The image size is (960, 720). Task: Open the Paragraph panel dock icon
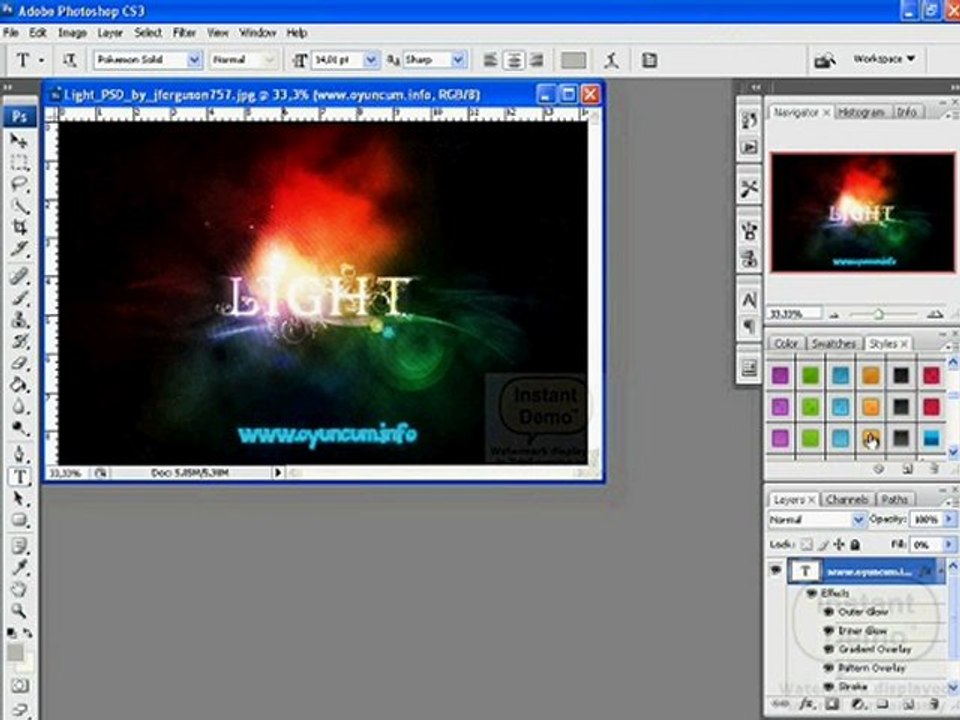[x=749, y=326]
